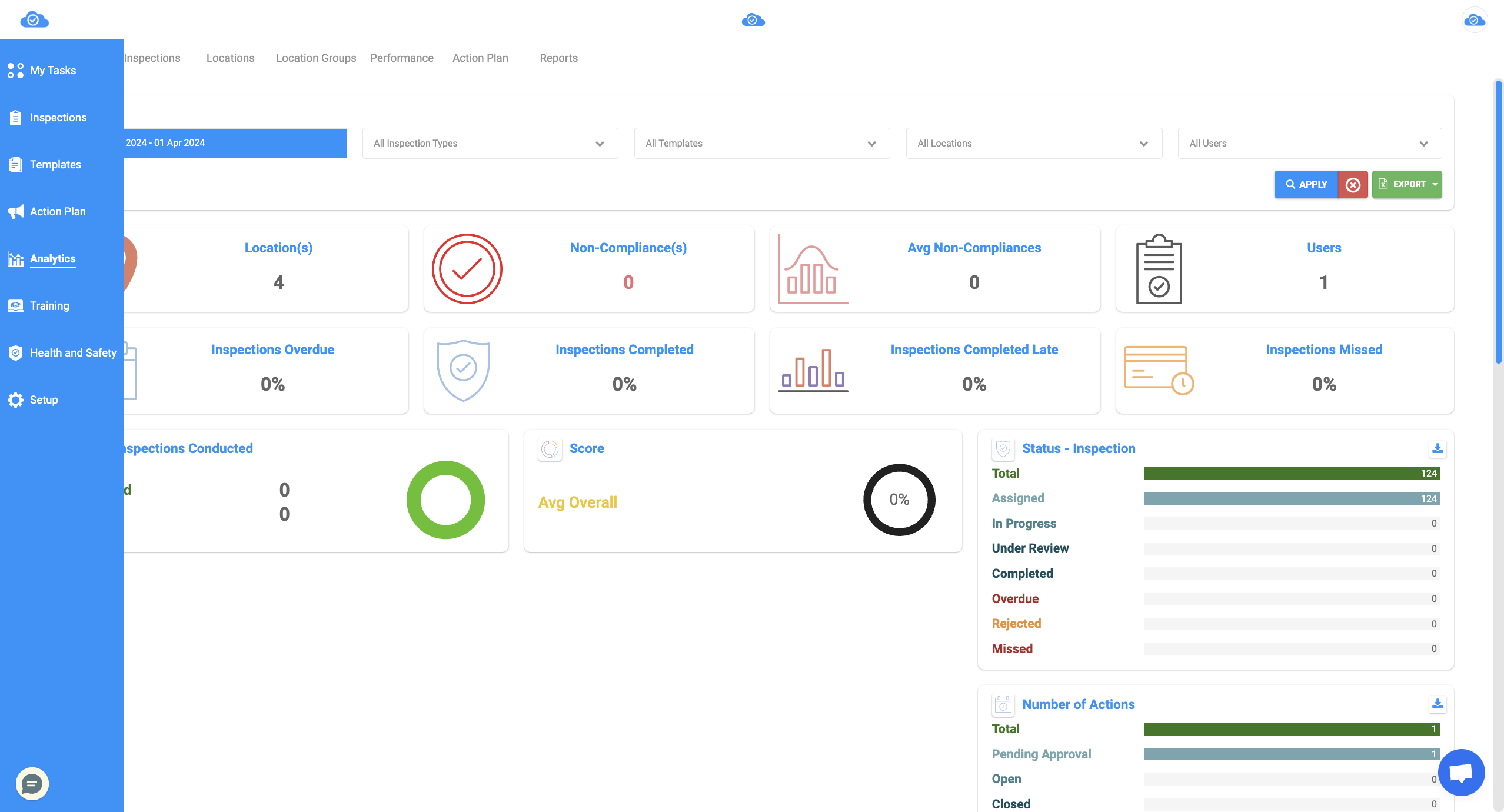Expand the All Inspection Types dropdown
Viewport: 1504px width, 812px height.
tap(490, 143)
